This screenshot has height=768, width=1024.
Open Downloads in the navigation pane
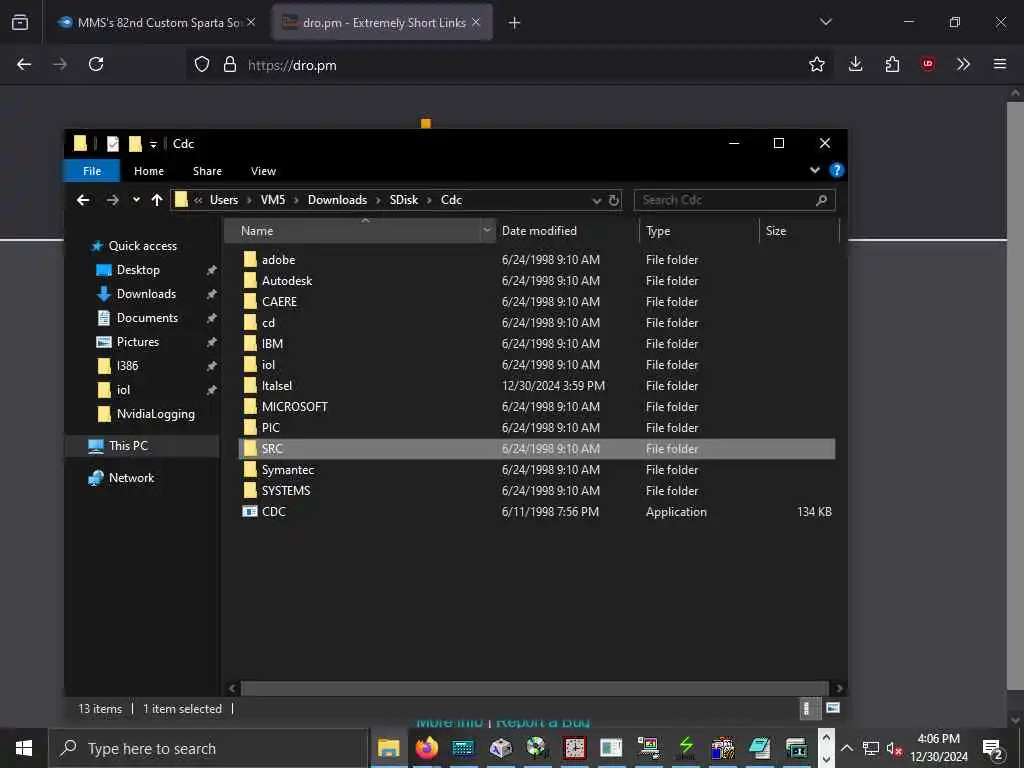click(x=146, y=295)
